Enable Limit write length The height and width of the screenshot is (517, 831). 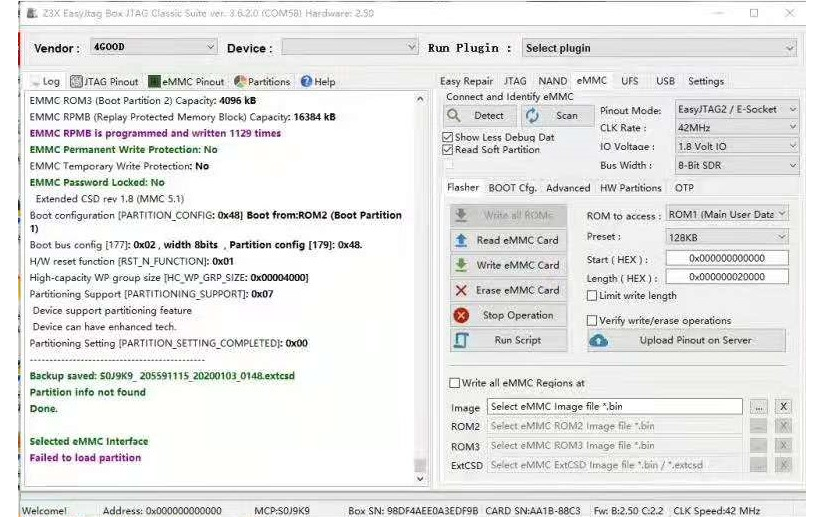[592, 296]
